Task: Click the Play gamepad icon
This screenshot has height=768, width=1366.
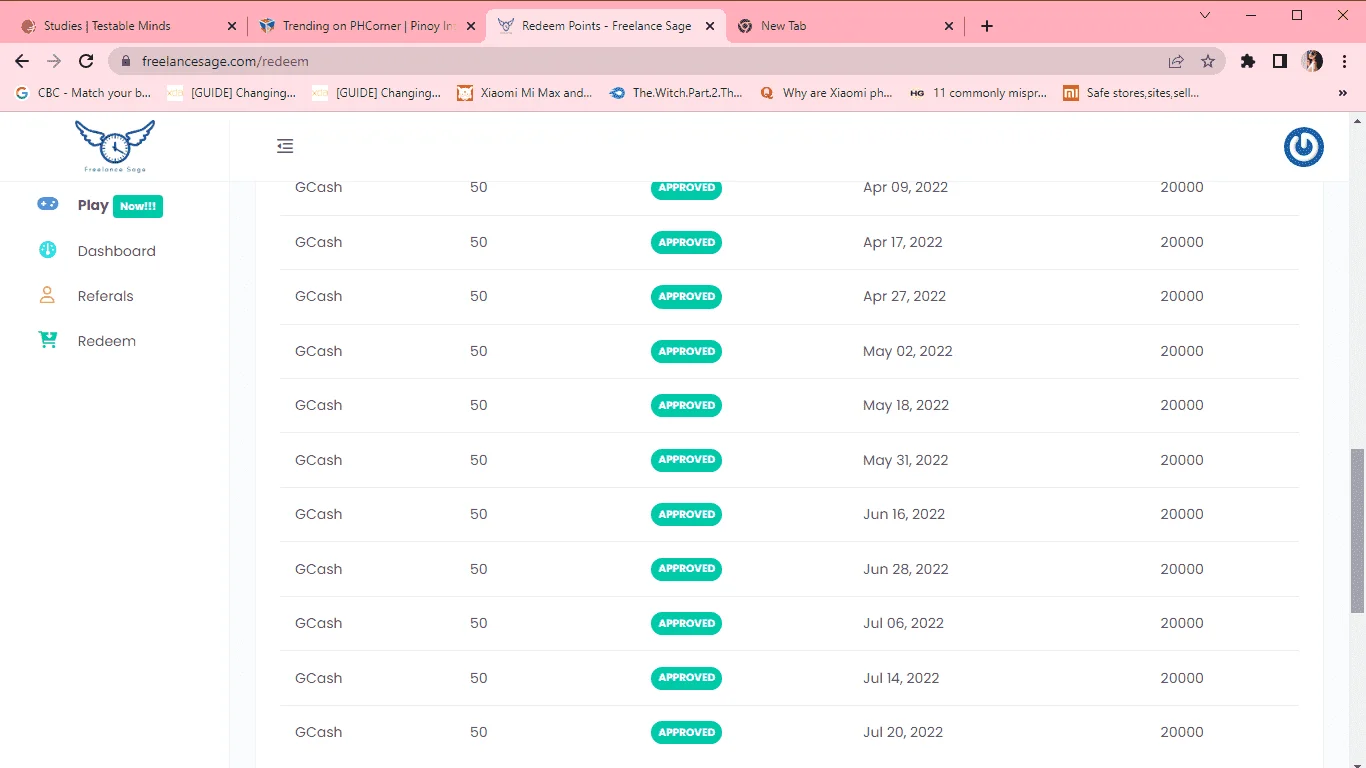Action: [x=48, y=204]
